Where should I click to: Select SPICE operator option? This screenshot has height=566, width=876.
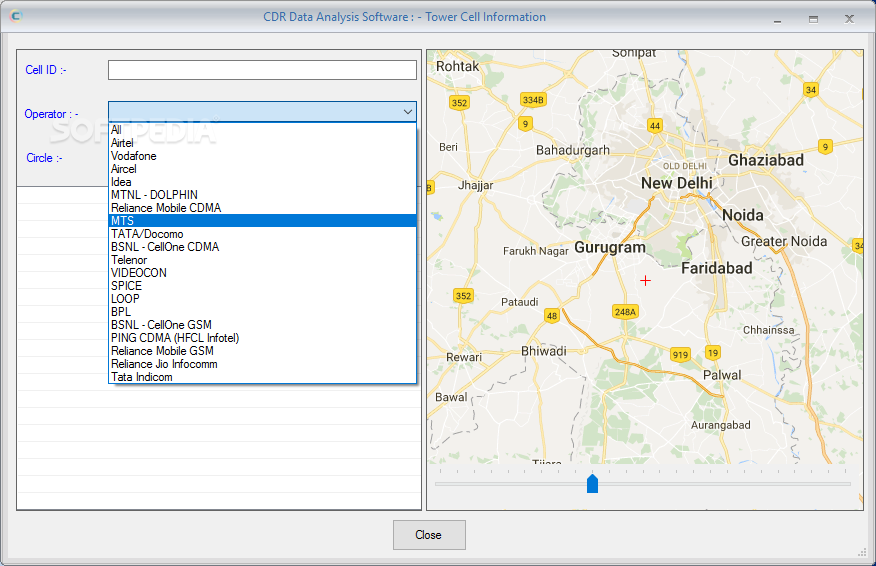coord(262,286)
